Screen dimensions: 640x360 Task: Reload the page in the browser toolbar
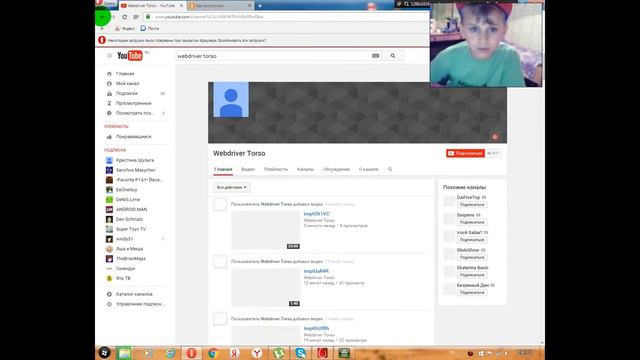click(x=124, y=17)
